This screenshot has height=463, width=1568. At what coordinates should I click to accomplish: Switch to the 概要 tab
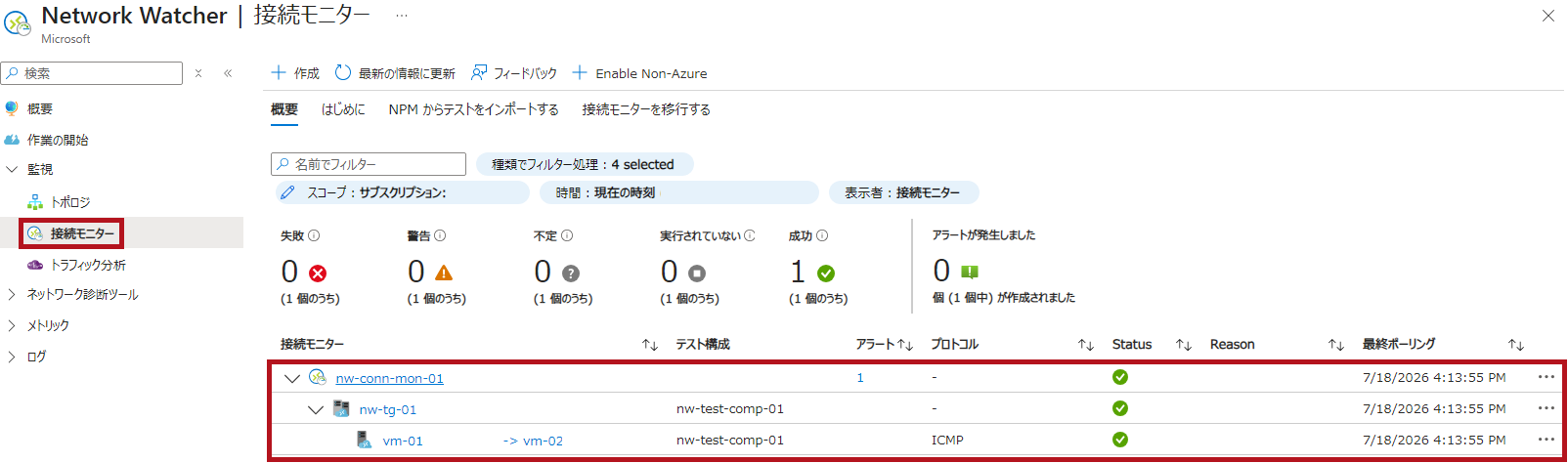pyautogui.click(x=284, y=109)
